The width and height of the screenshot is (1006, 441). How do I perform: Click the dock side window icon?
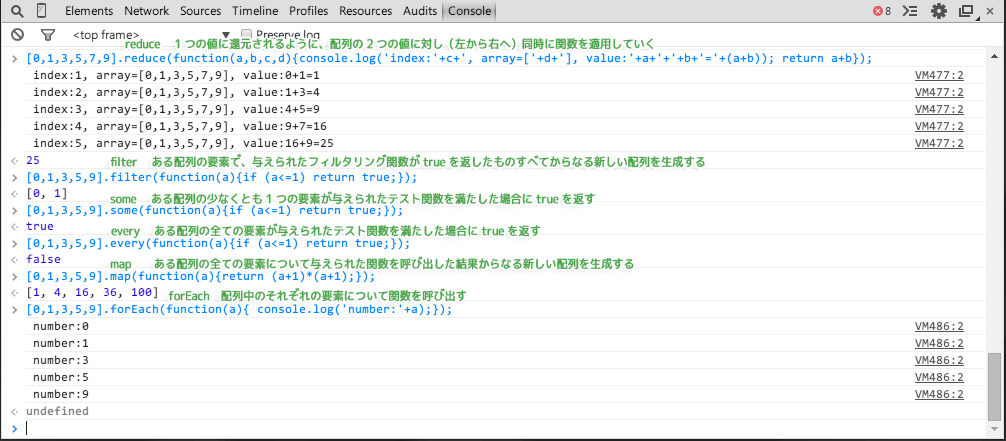(x=966, y=11)
